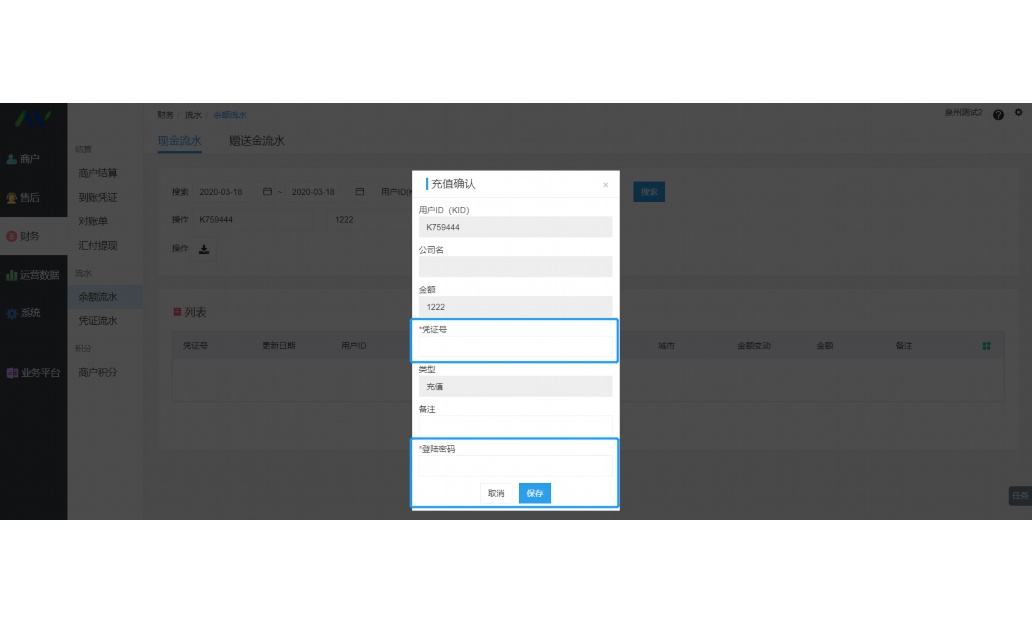Click the help question mark icon top right

click(997, 114)
